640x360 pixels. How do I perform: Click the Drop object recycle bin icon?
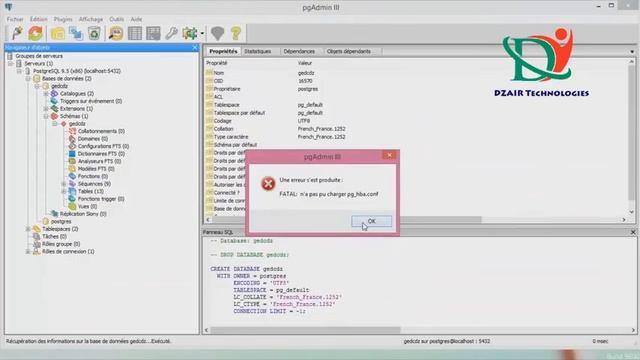[x=94, y=33]
